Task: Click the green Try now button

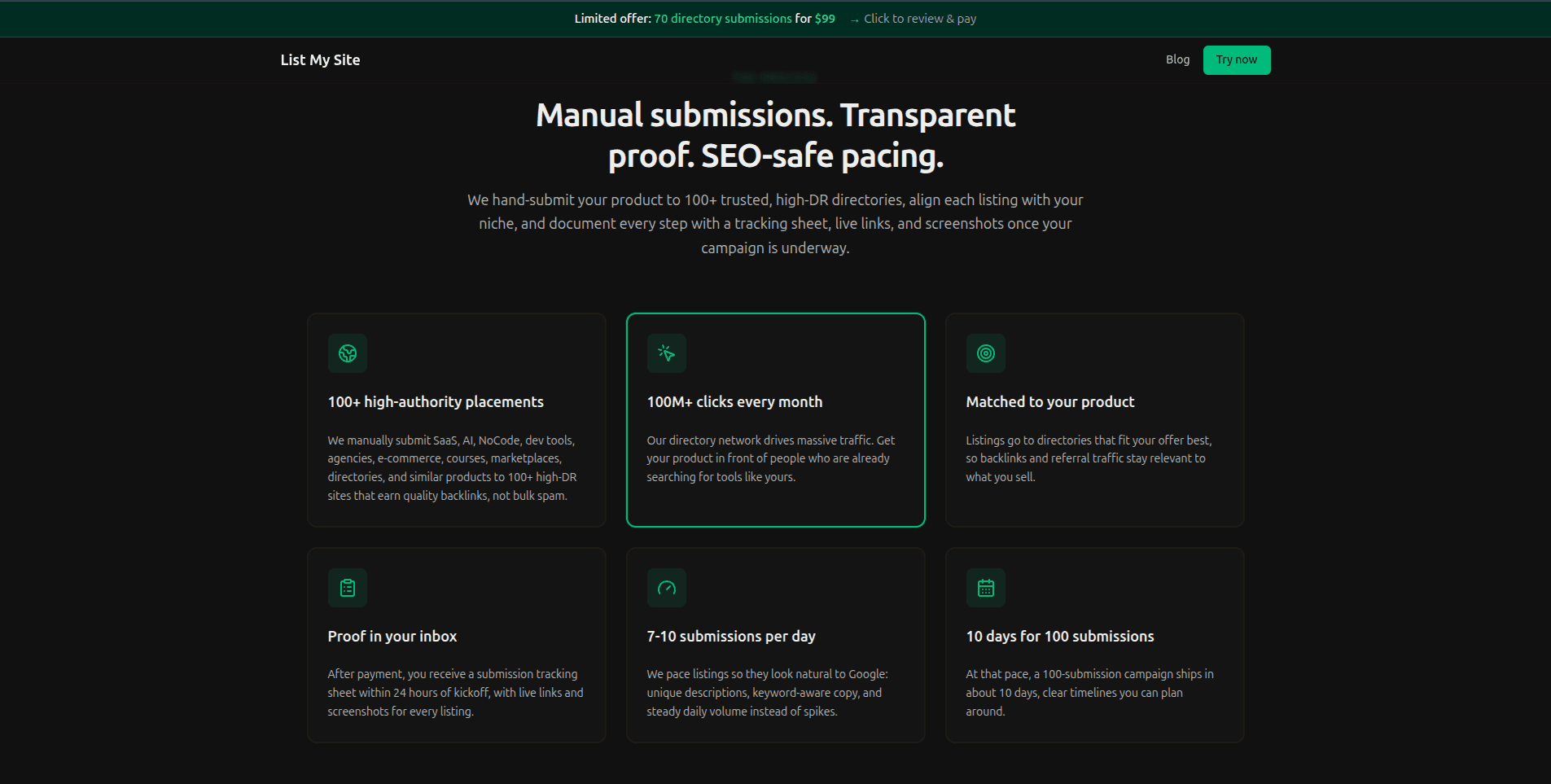Action: pos(1237,59)
